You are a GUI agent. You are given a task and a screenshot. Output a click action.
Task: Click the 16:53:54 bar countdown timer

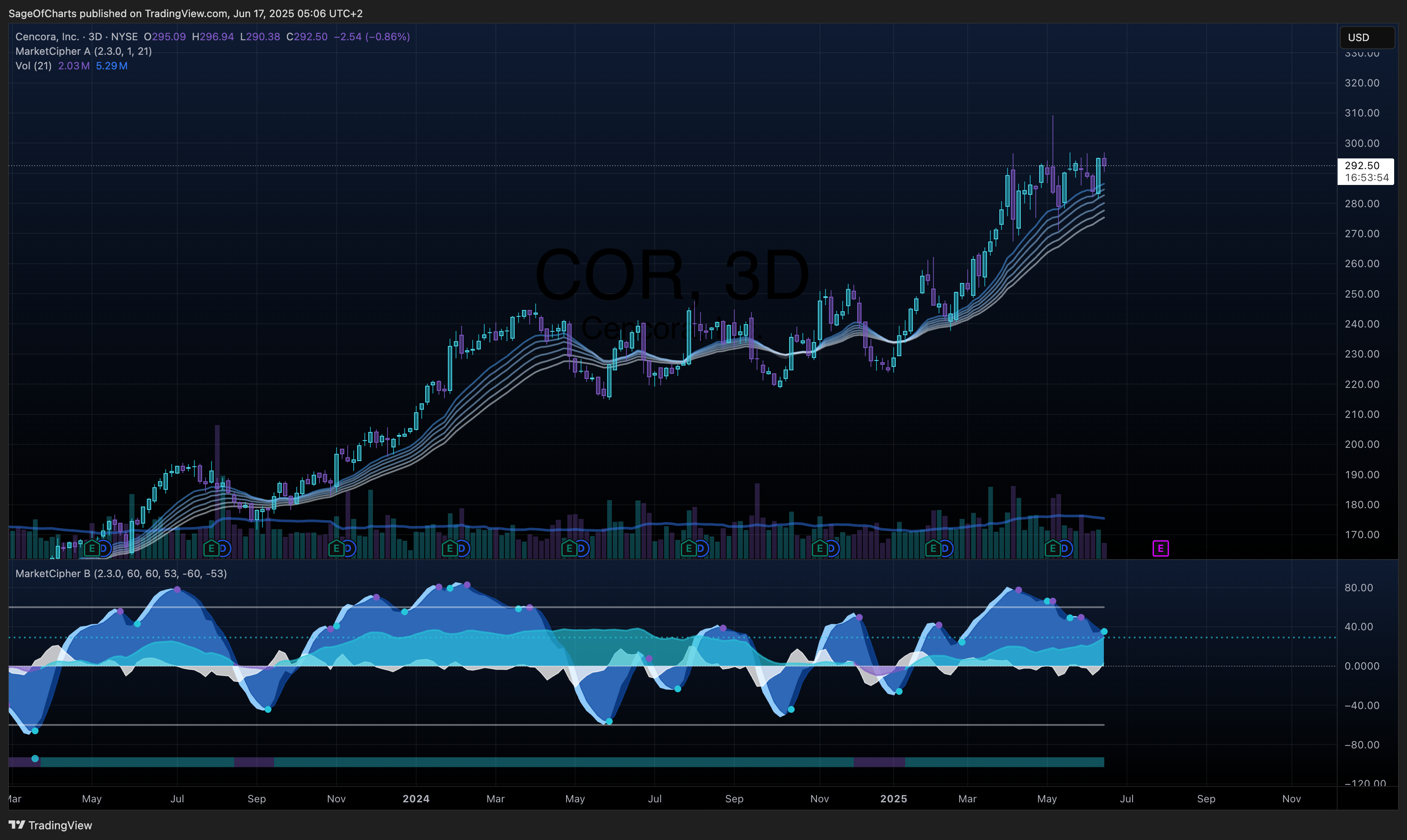pos(1367,178)
